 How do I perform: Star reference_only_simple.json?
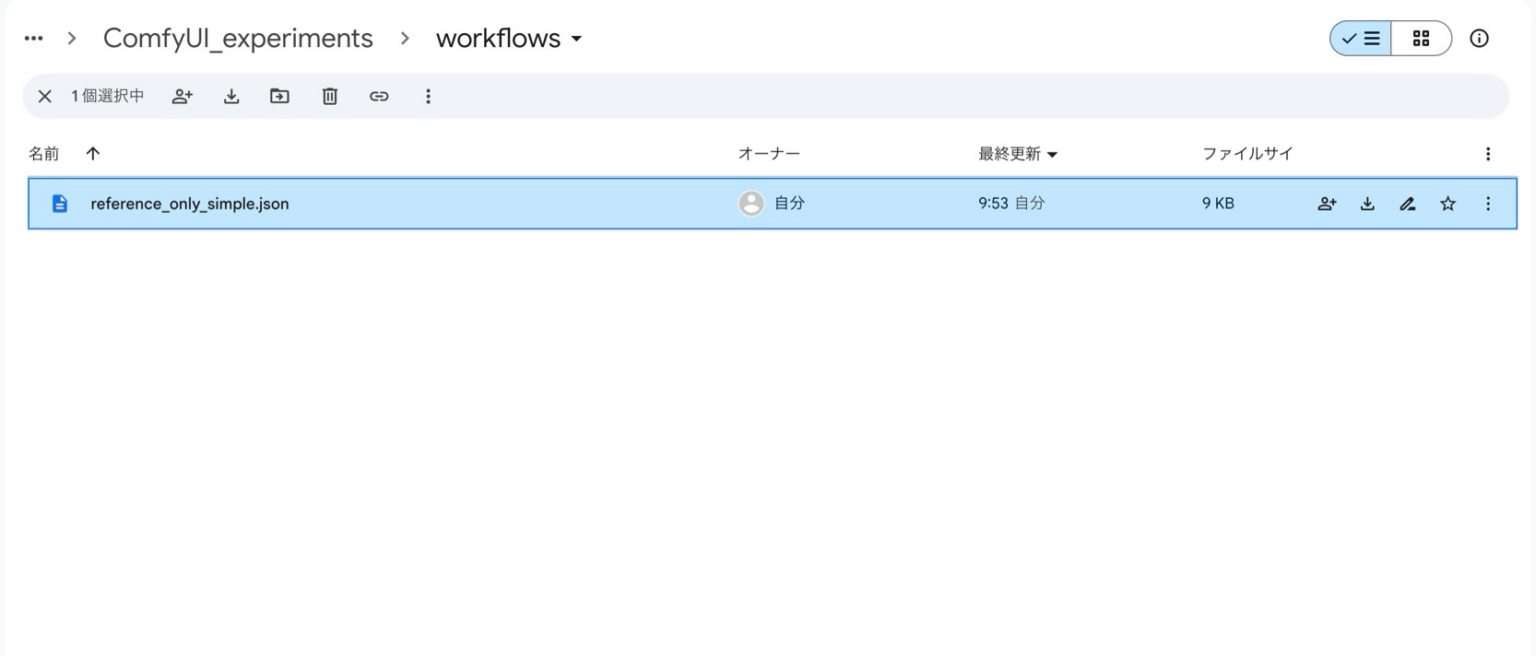pos(1447,203)
